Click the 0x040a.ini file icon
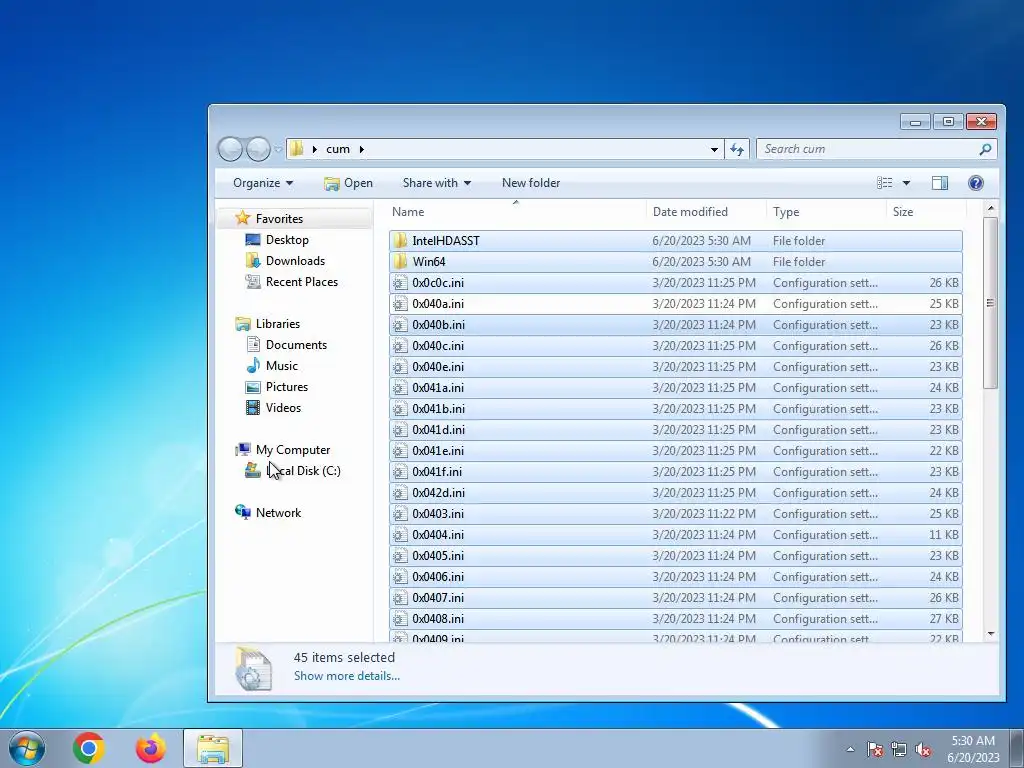The height and width of the screenshot is (768, 1024). (x=400, y=304)
